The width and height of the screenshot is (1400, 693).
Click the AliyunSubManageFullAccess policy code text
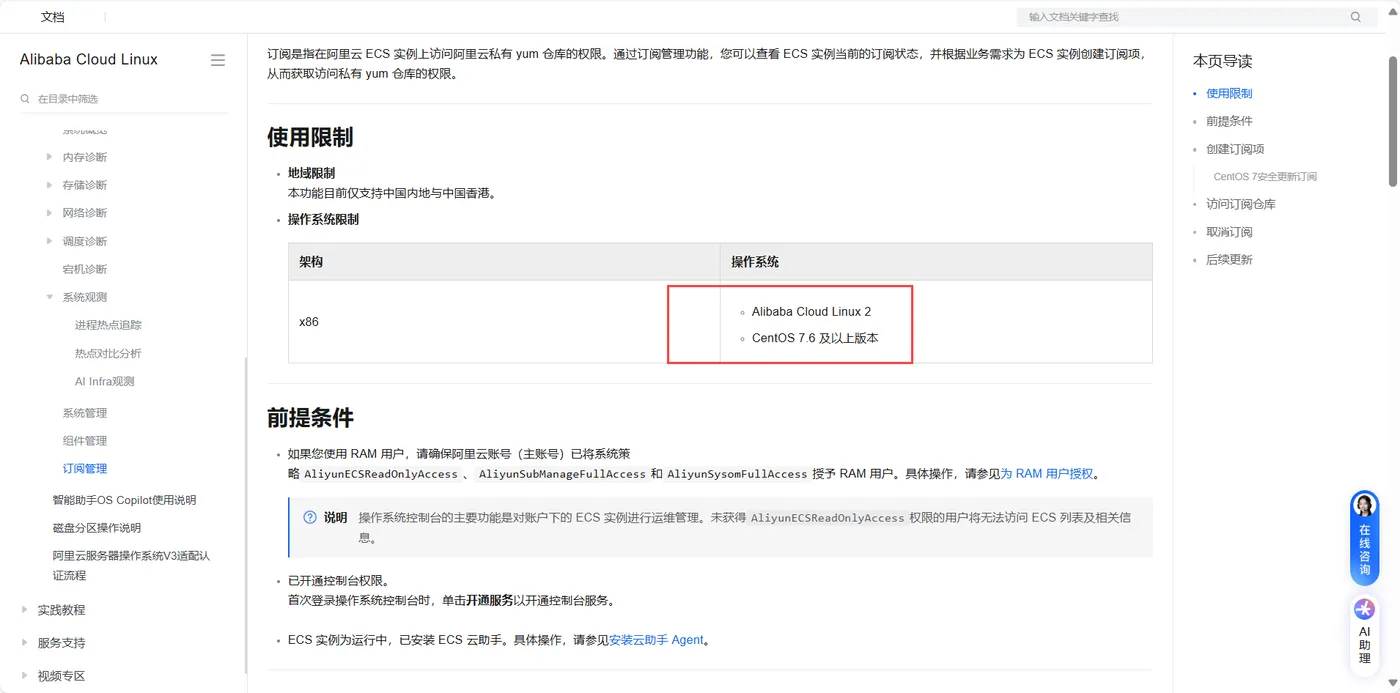click(561, 474)
